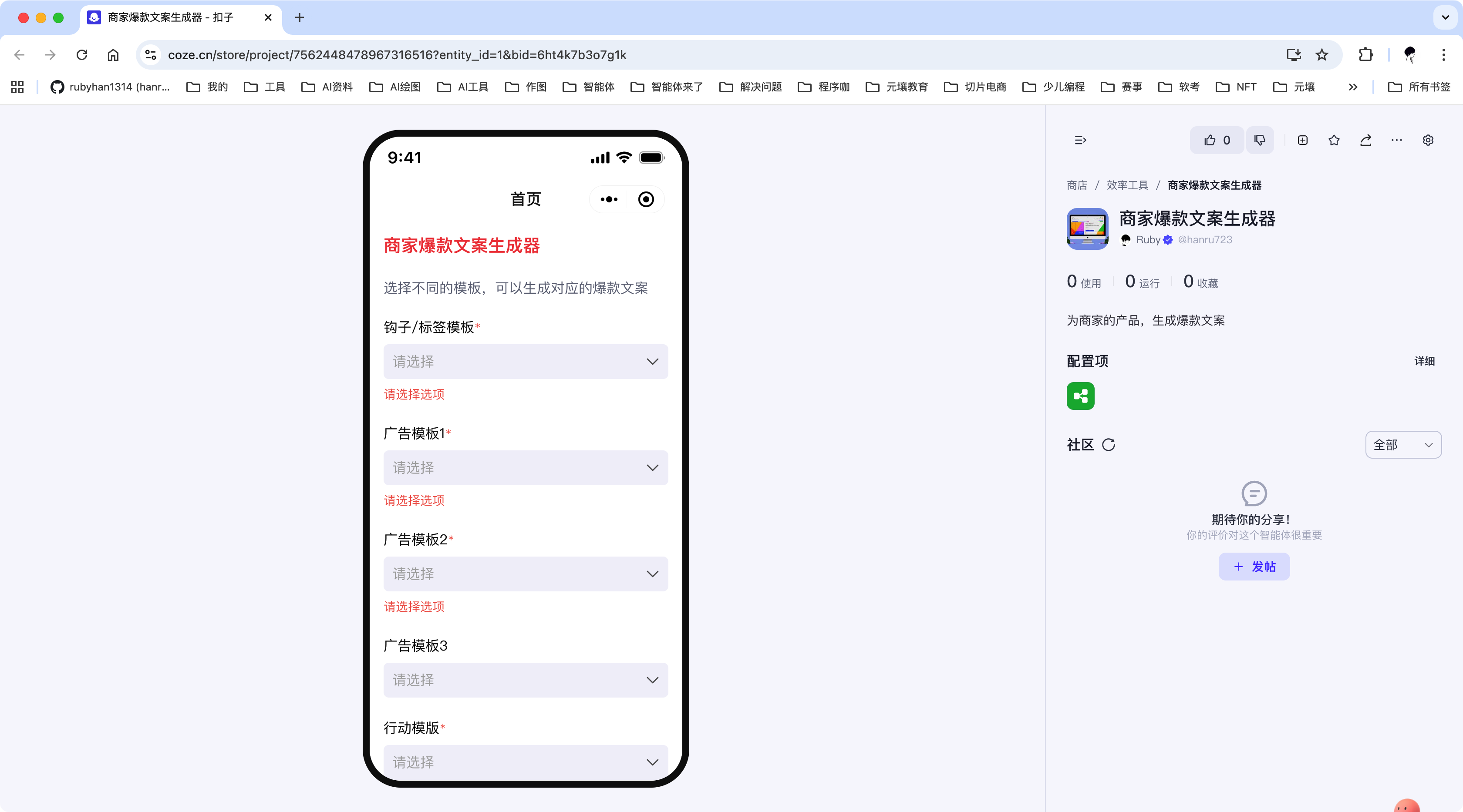The height and width of the screenshot is (812, 1463).
Task: Click the mini-program record circle button
Action: (646, 199)
